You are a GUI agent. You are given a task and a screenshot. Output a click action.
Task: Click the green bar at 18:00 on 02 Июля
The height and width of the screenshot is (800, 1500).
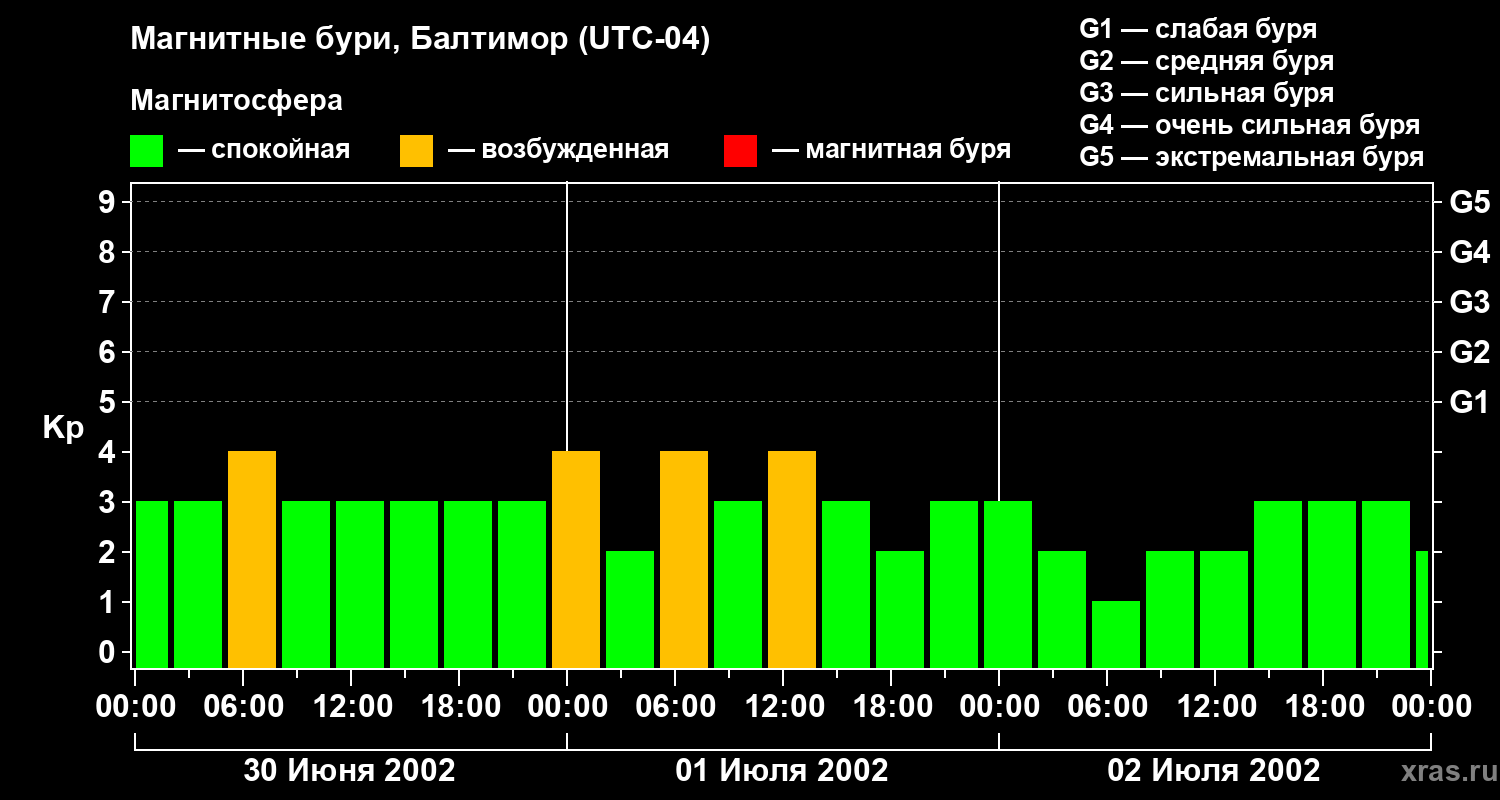[x=1332, y=585]
